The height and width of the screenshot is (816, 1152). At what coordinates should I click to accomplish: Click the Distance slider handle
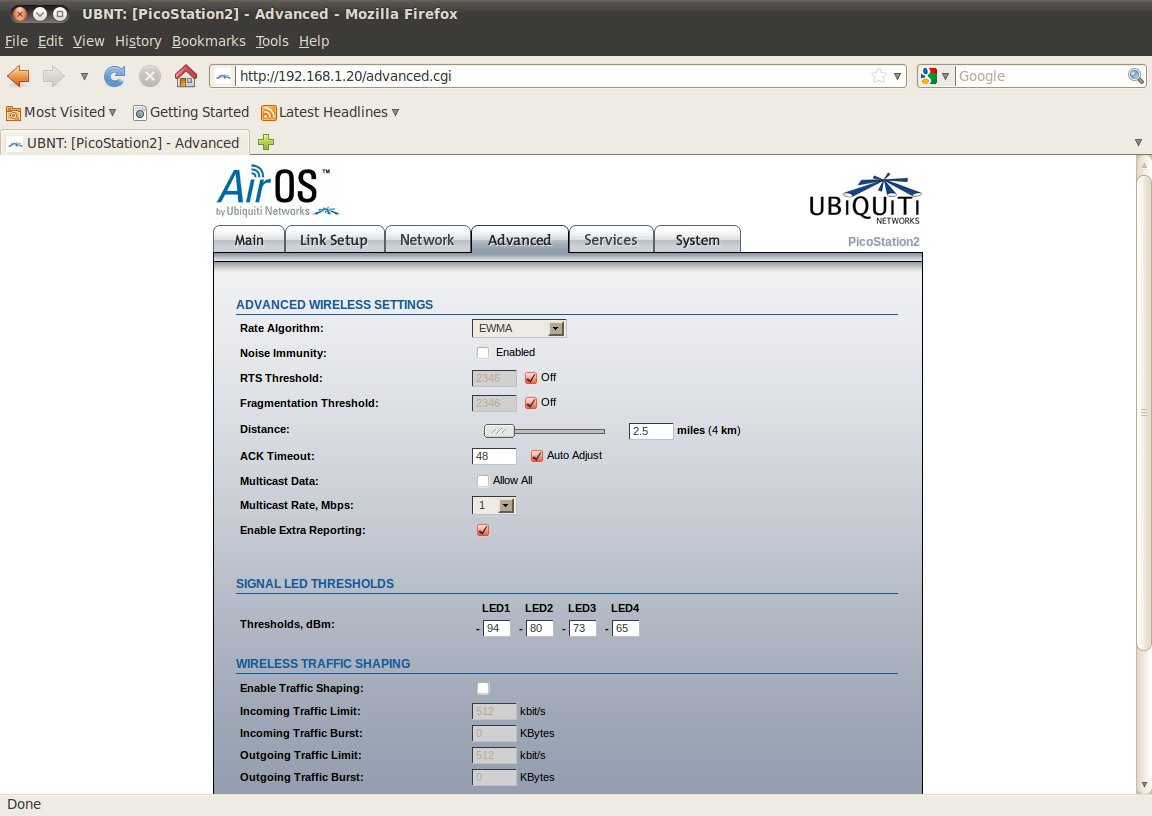click(499, 431)
